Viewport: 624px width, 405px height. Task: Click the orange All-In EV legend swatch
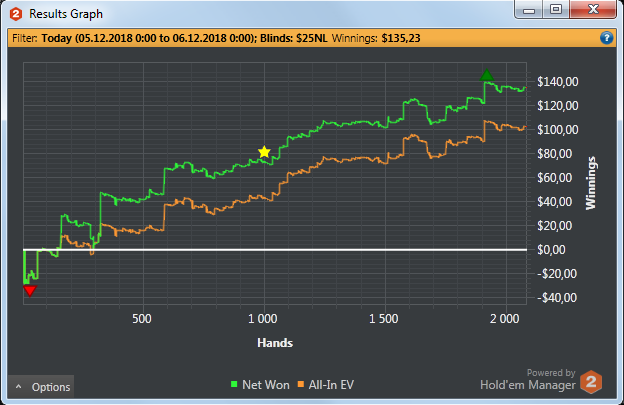click(301, 384)
